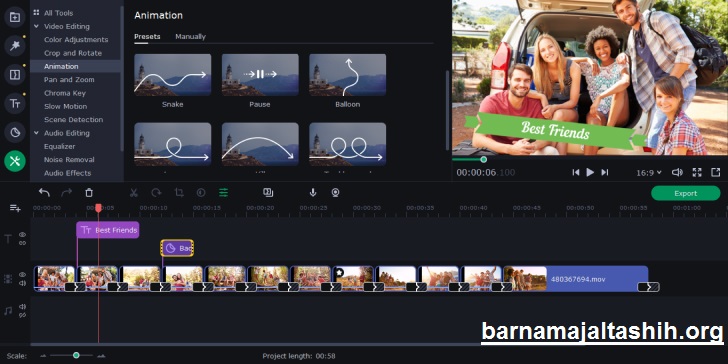Open the transition wizard icon
This screenshot has height=364, width=728.
click(268, 192)
